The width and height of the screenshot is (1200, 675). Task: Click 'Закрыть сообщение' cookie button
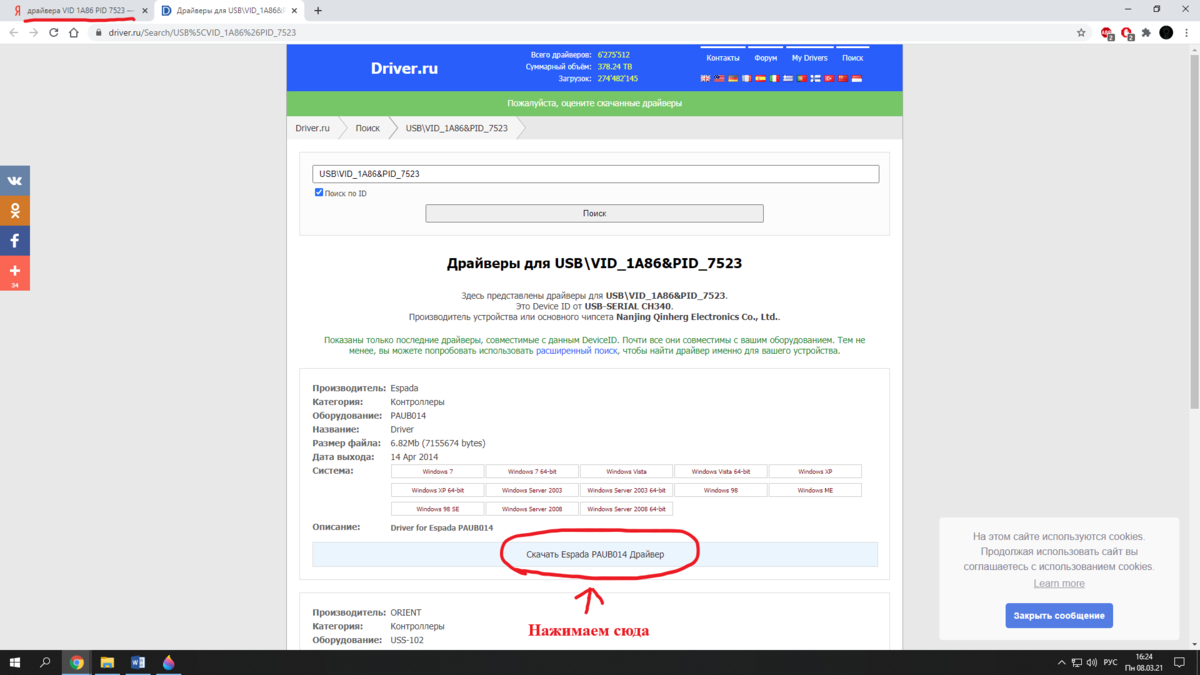coord(1059,615)
